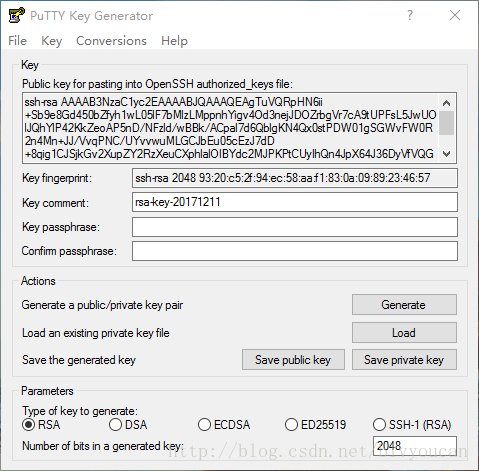
Task: Click the Confirm passphrase field
Action: click(x=295, y=251)
